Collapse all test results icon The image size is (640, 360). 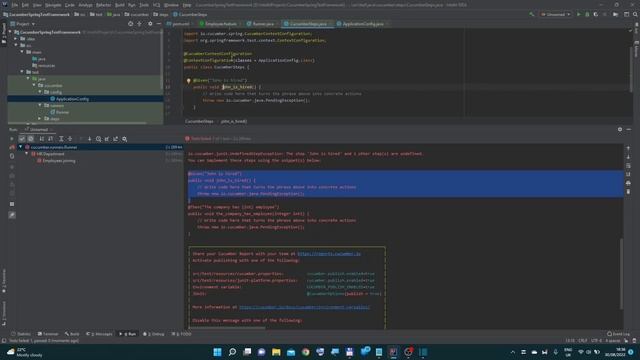(x=70, y=139)
